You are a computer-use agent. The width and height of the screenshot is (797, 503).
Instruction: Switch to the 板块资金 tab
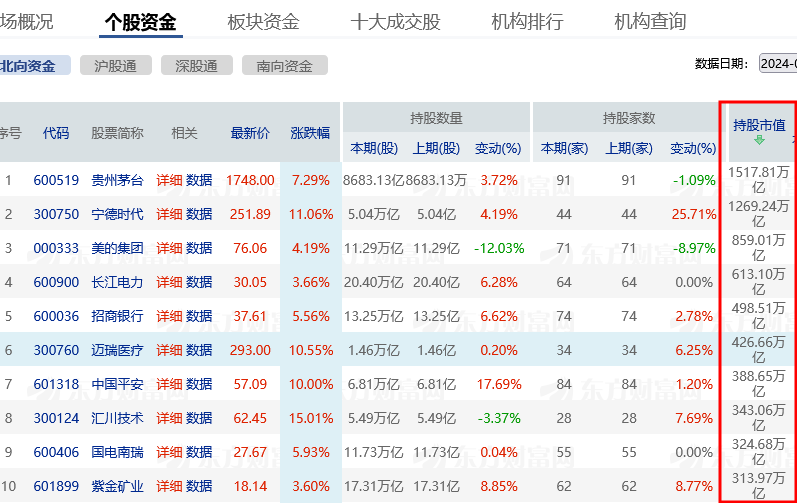tap(263, 21)
